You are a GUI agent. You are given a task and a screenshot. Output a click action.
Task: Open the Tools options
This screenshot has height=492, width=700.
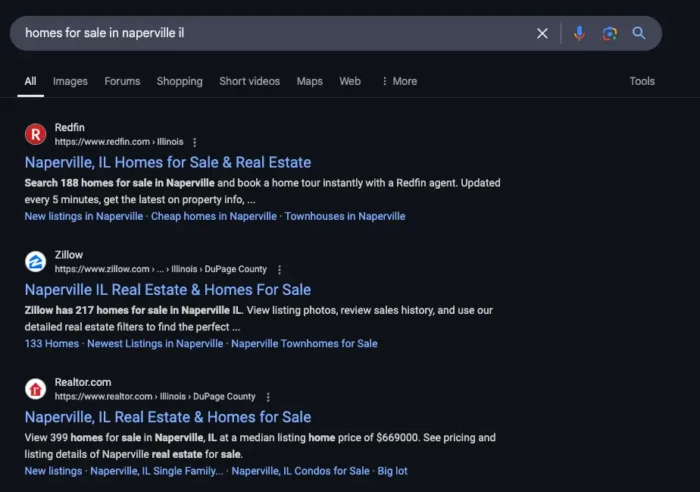click(642, 81)
